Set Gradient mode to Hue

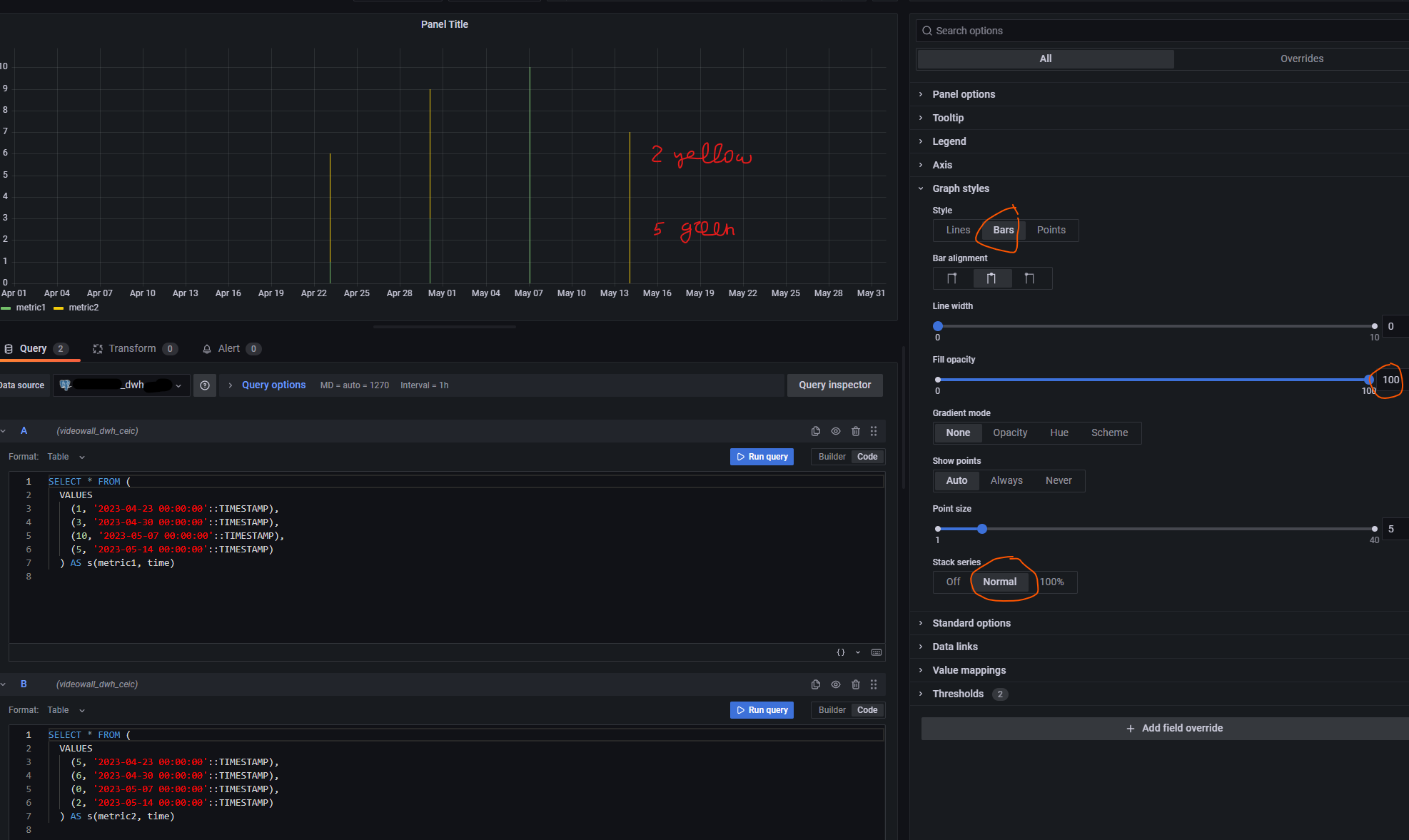(1059, 432)
